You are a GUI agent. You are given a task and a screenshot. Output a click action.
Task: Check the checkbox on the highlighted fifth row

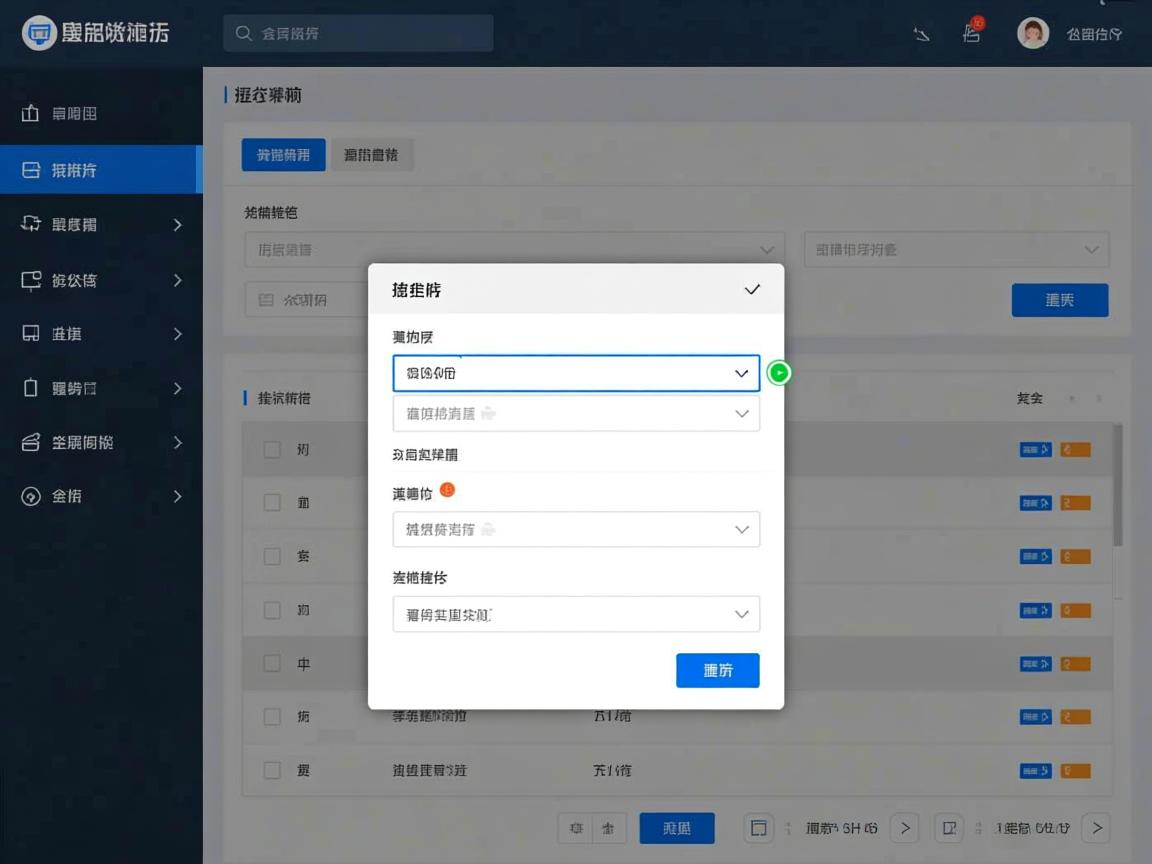[270, 663]
